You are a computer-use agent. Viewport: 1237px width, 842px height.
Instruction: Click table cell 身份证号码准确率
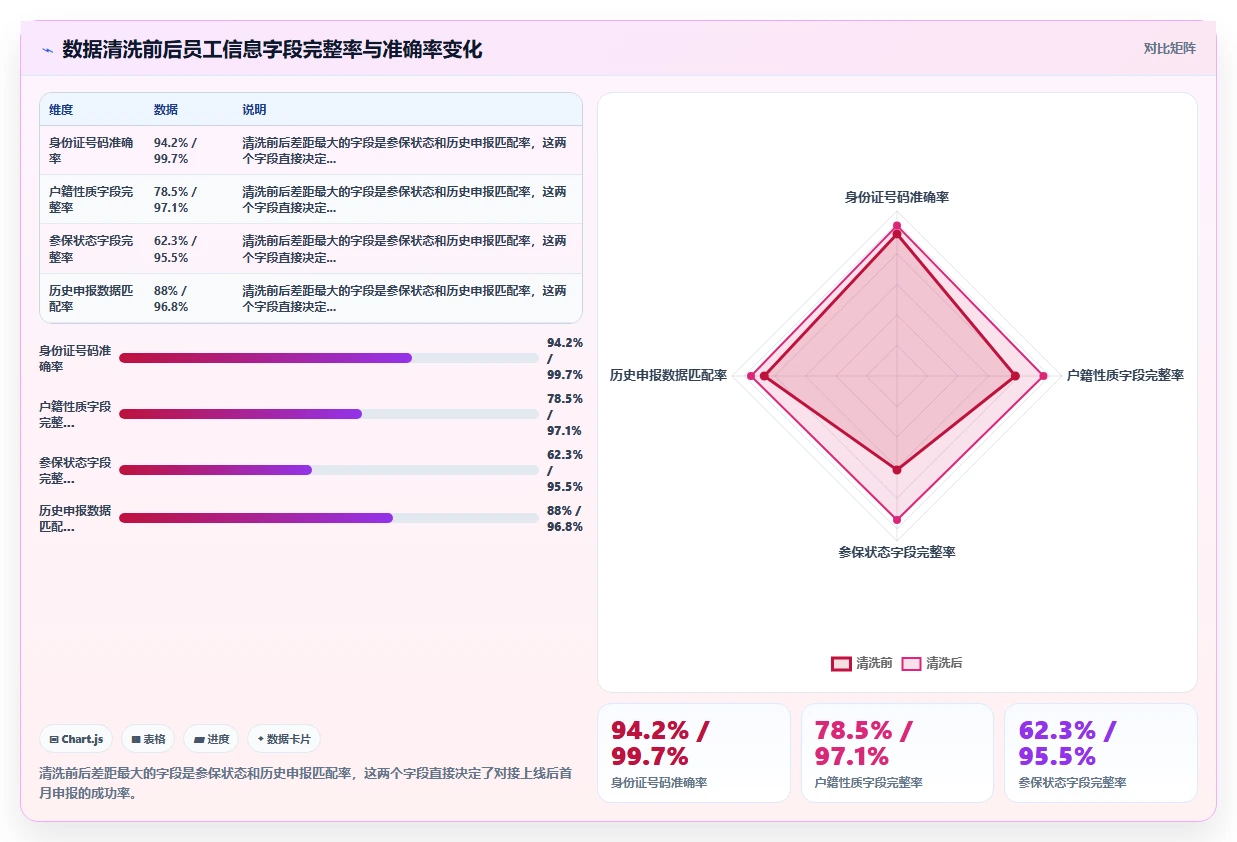tap(92, 150)
